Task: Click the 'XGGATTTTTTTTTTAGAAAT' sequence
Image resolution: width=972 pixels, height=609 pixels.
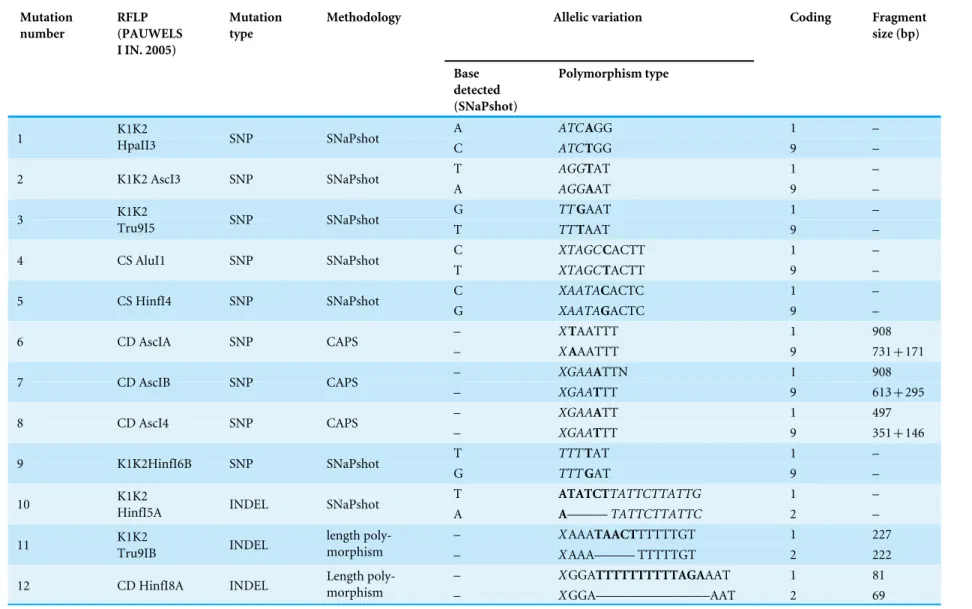Action: 644,575
